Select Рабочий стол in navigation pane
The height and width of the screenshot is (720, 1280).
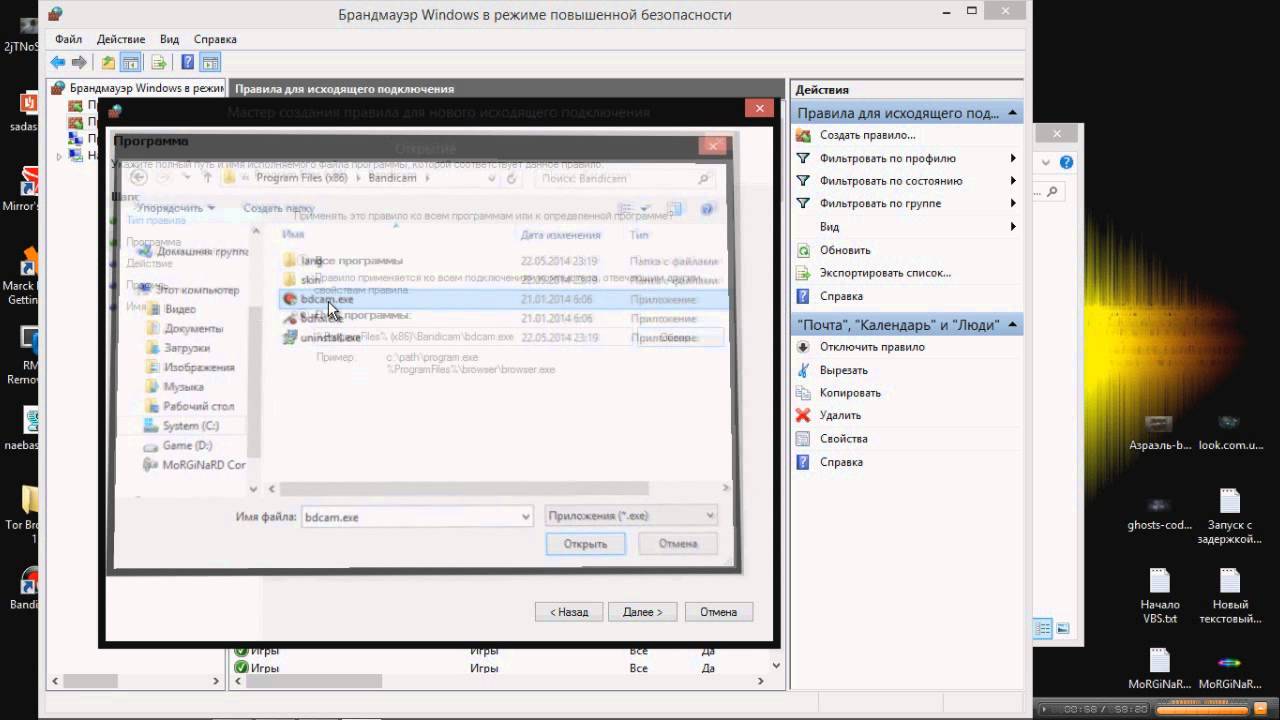coord(198,406)
